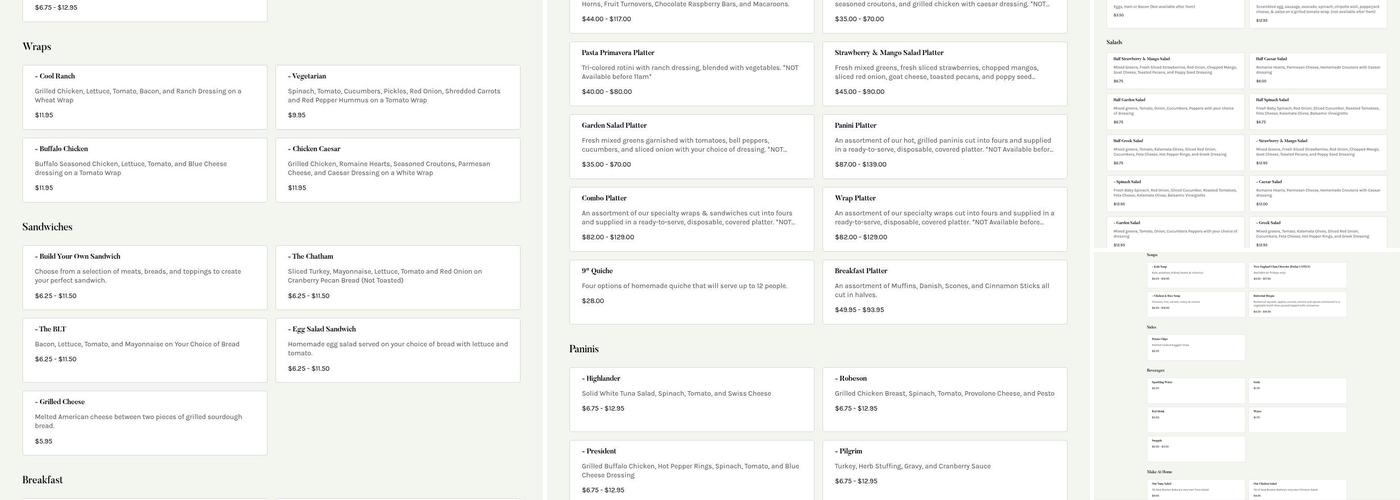Image resolution: width=1400 pixels, height=500 pixels.
Task: Click the $49.95 - $93.95 Breakfast Platter price
Action: click(860, 310)
